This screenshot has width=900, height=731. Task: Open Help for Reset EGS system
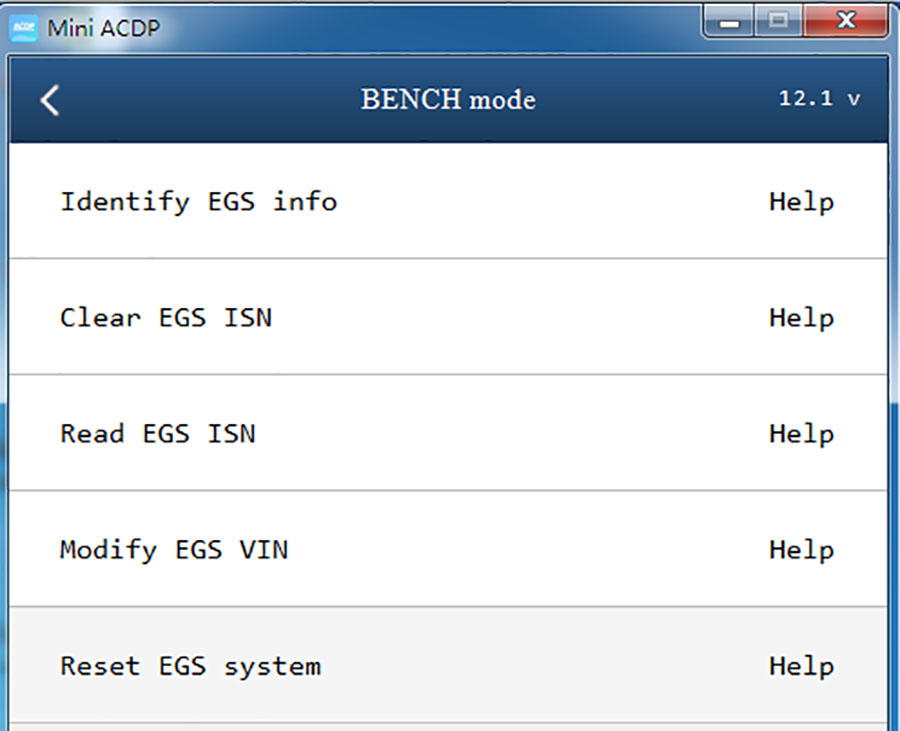click(x=801, y=665)
